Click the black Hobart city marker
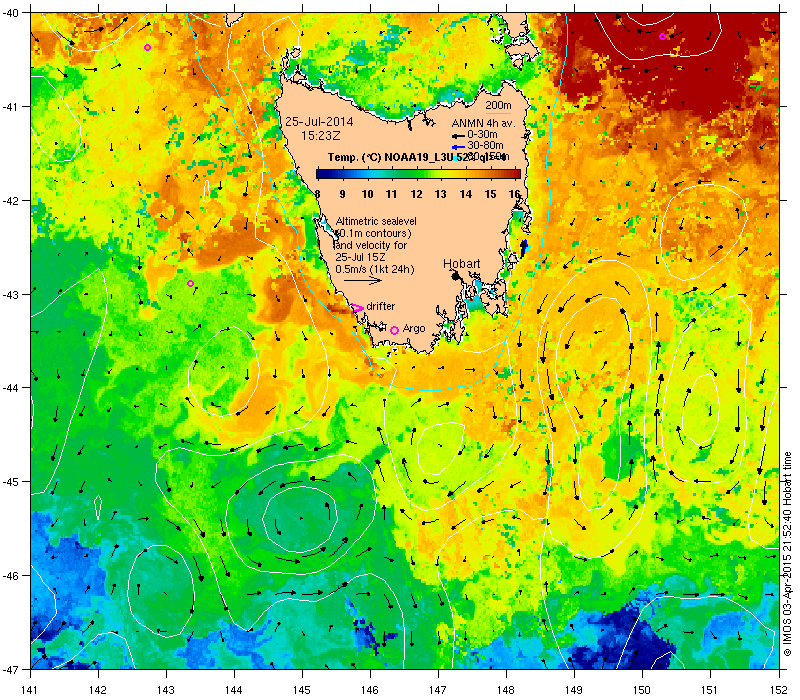This screenshot has width=800, height=700. pos(456,276)
